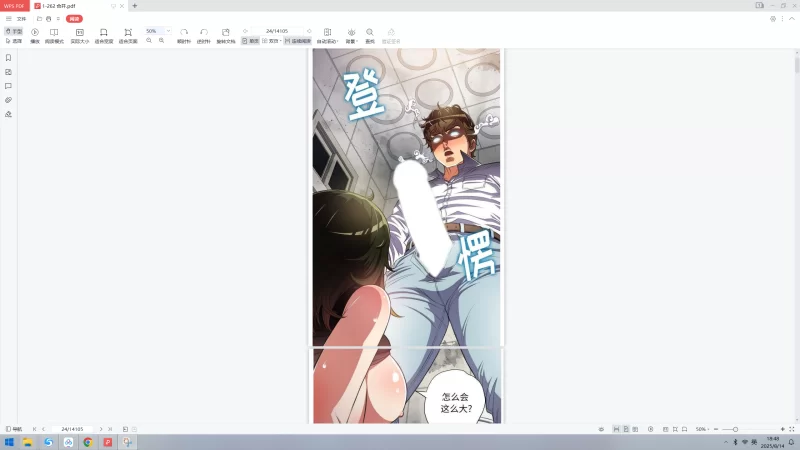Screen dimensions: 800x450
Task: Toggle two-page view in status bar
Action: coord(635,429)
